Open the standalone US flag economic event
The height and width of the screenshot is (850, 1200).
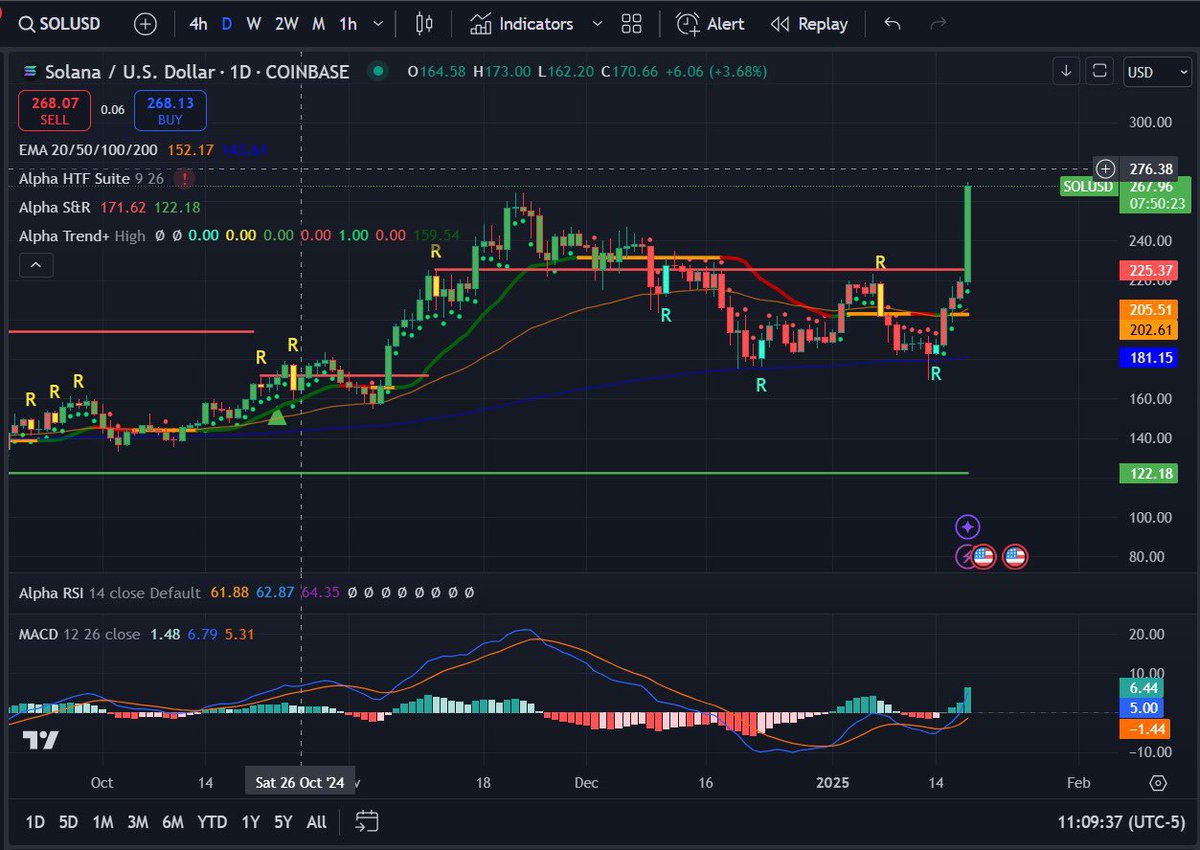click(x=1015, y=557)
